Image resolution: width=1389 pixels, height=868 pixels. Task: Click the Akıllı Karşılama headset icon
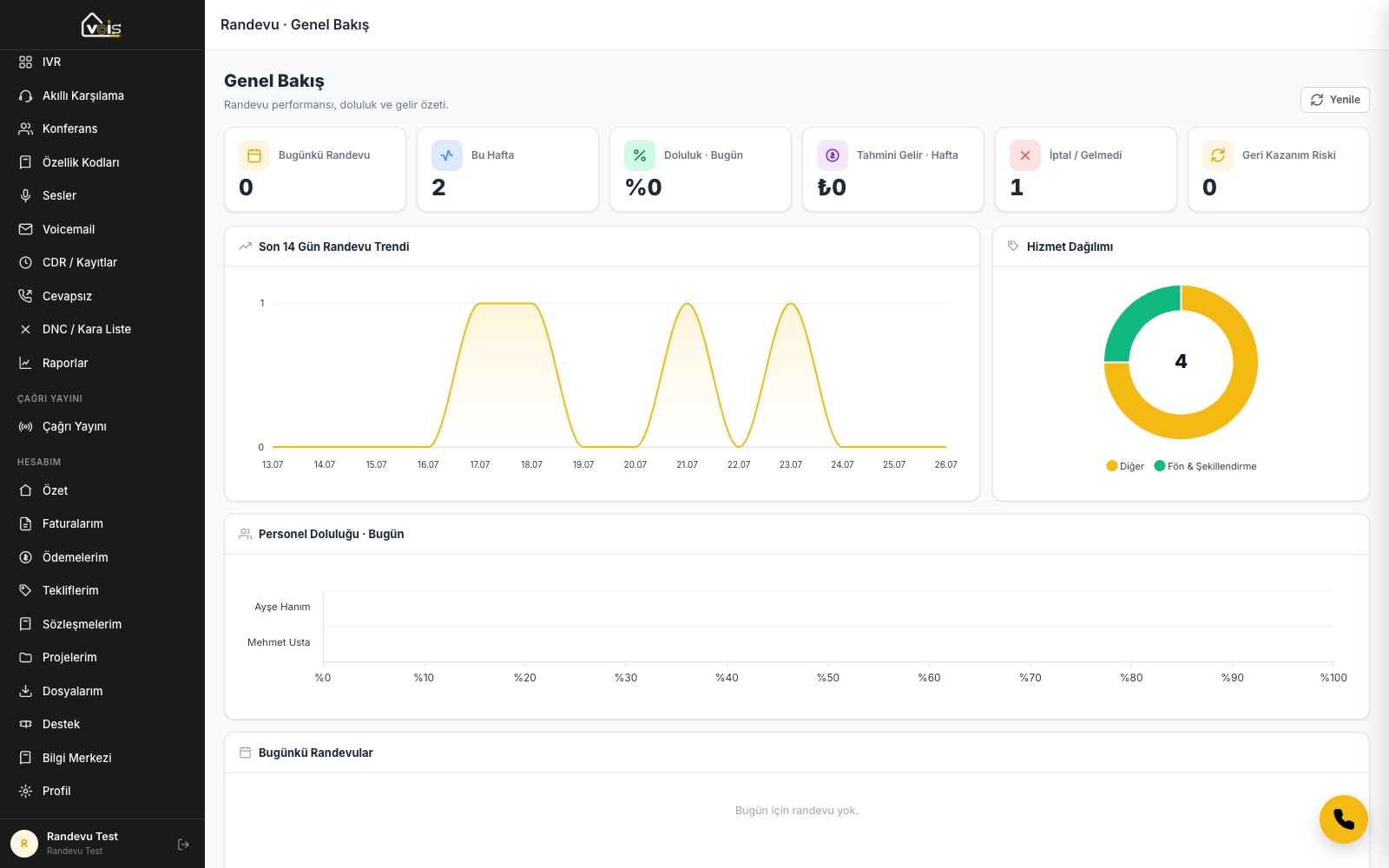pyautogui.click(x=25, y=95)
